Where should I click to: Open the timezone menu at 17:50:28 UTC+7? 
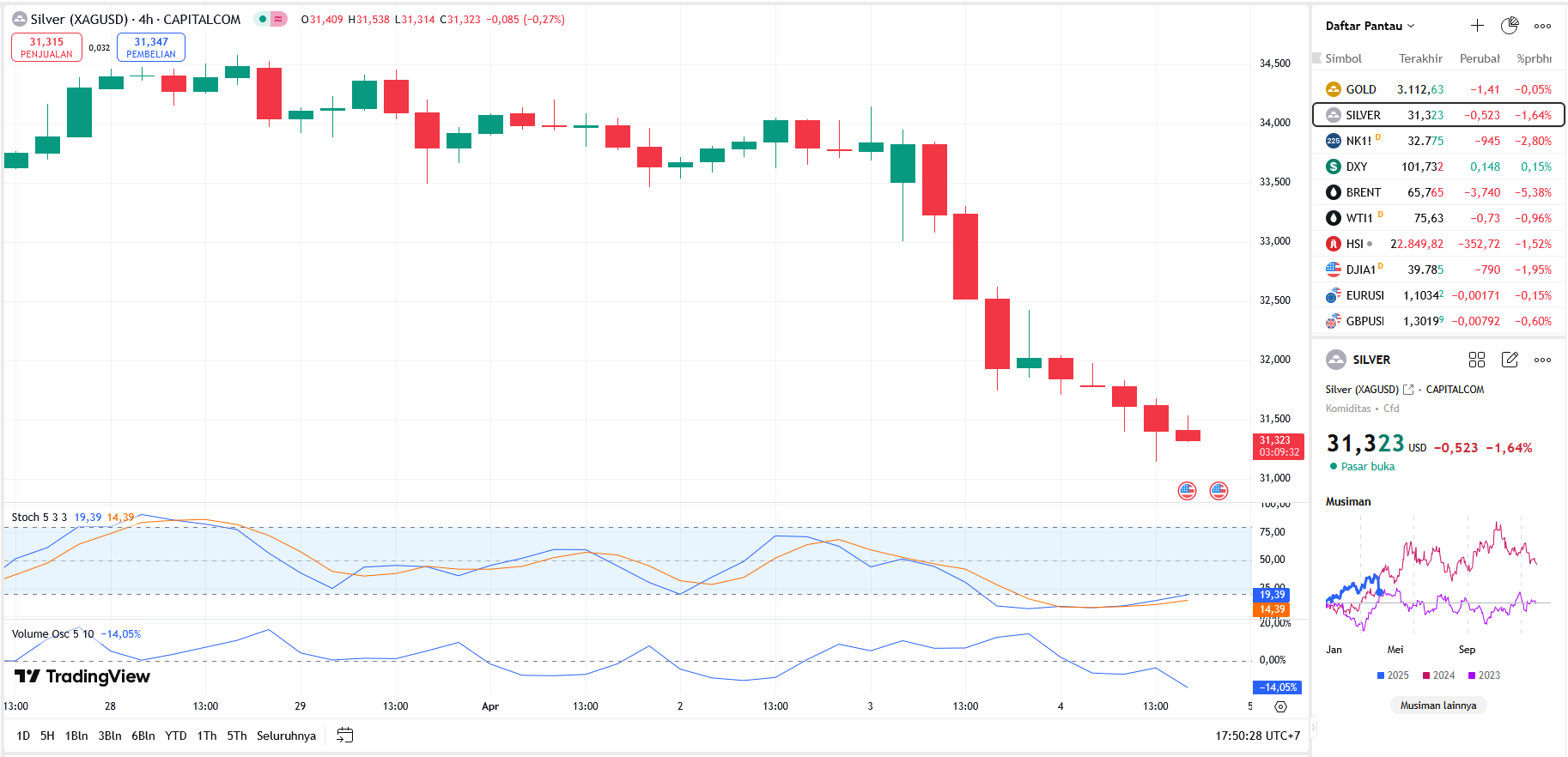pos(1257,736)
